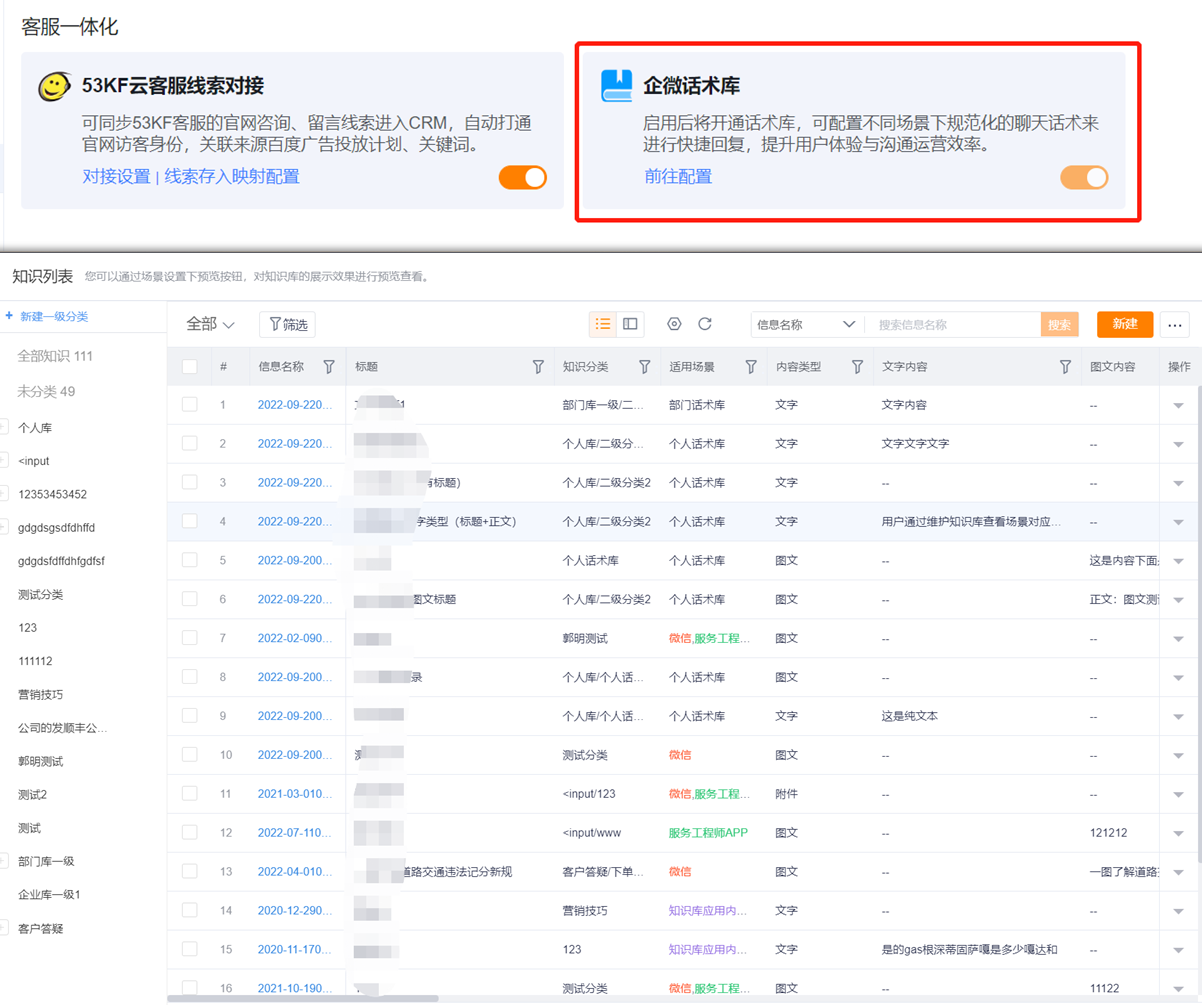The image size is (1202, 1005).
Task: Select the 营销技巧 category
Action: coord(40,694)
